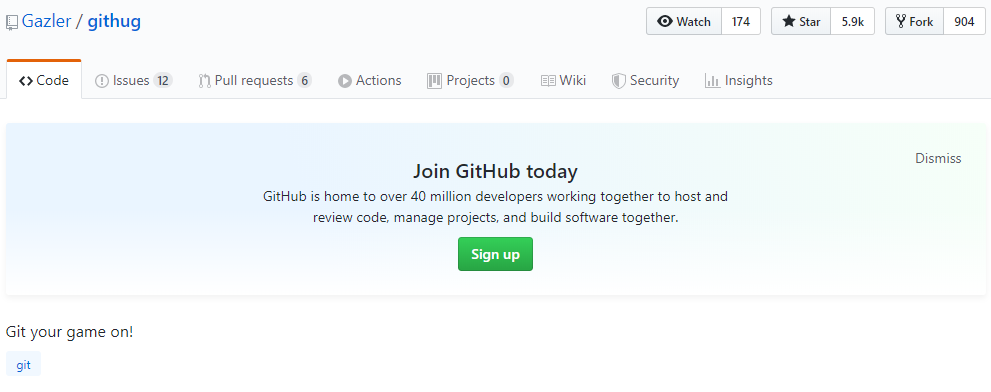Screen dimensions: 991x392
Task: Click the Pull requests branch icon
Action: pyautogui.click(x=204, y=81)
